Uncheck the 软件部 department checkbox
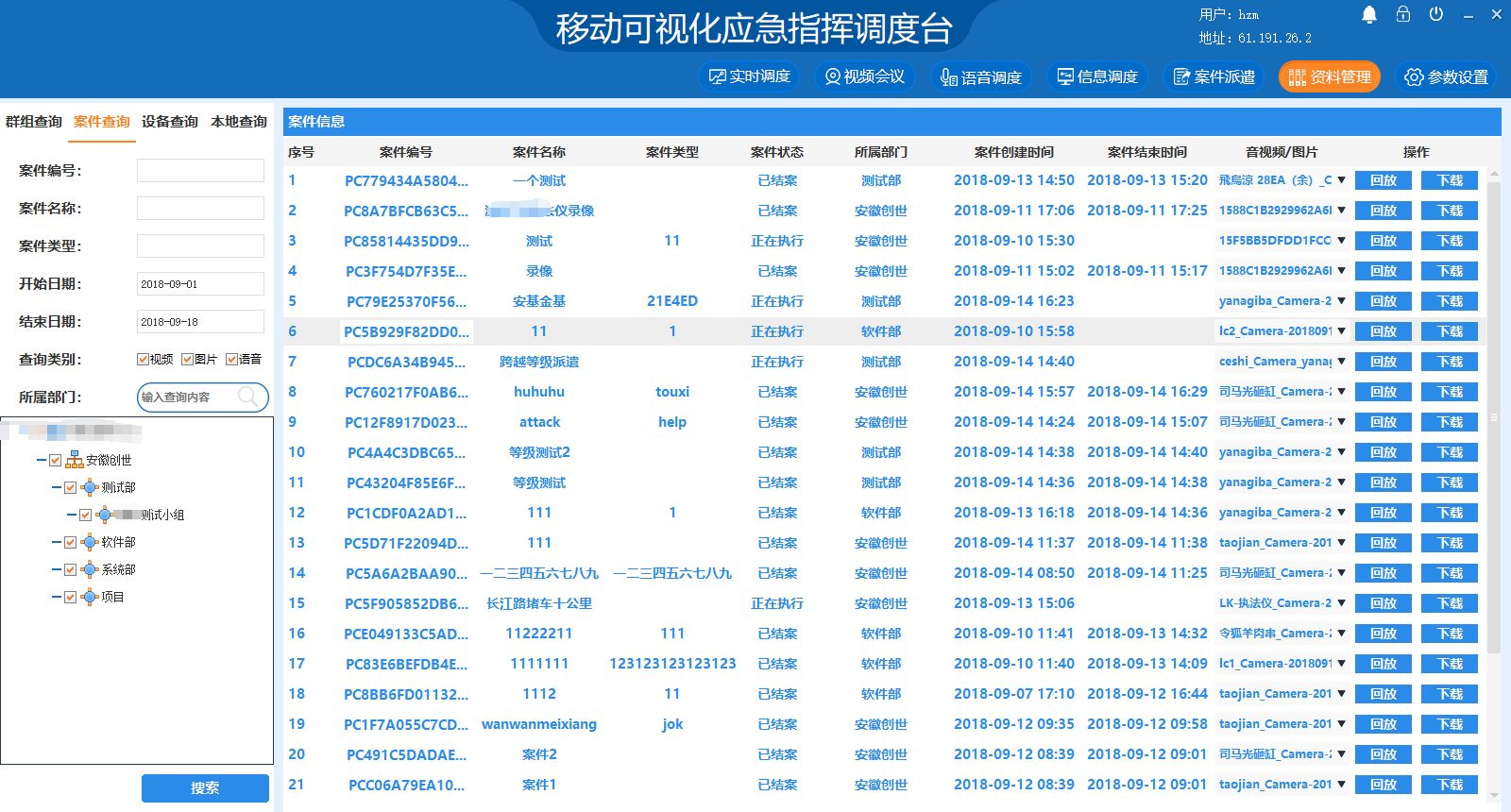The image size is (1511, 812). tap(70, 542)
